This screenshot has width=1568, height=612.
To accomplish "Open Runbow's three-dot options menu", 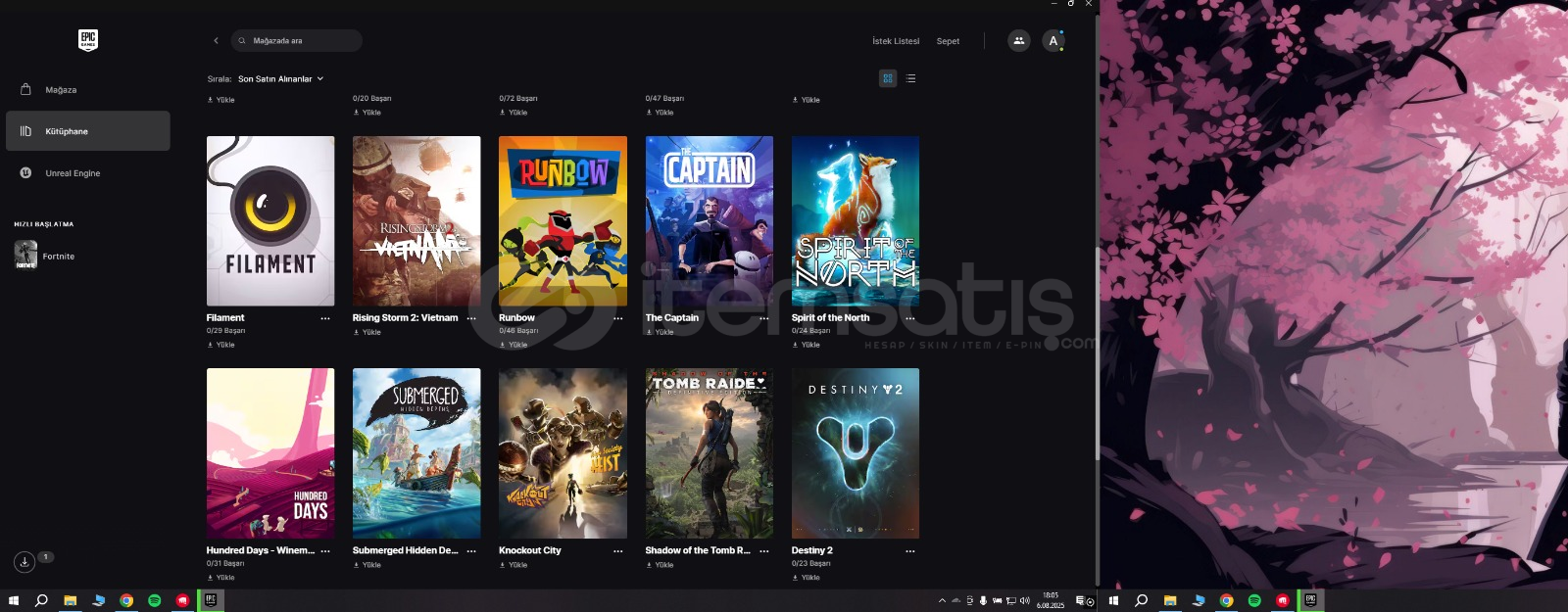I will click(x=618, y=318).
